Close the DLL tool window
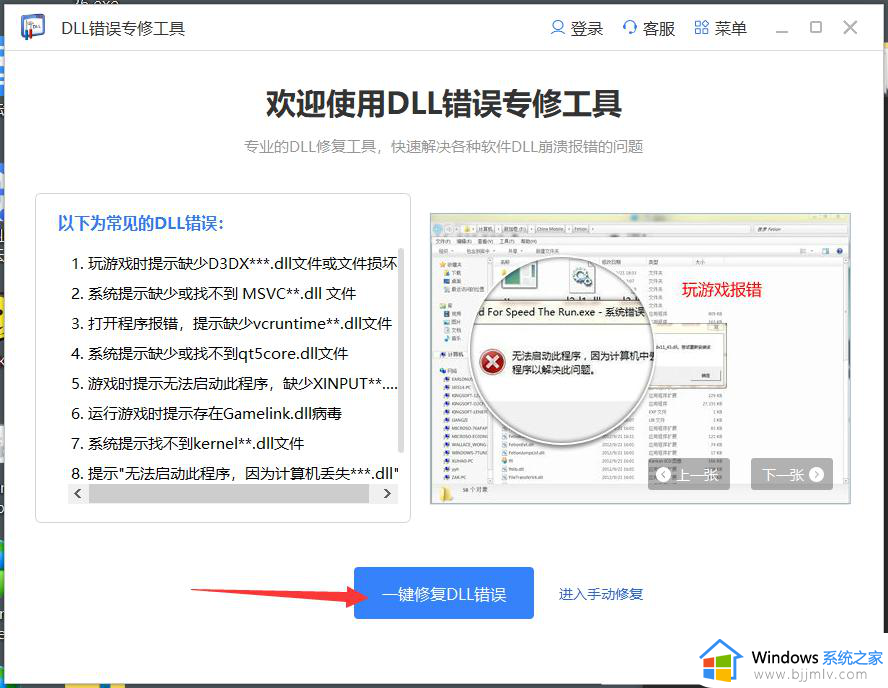The image size is (888, 688). [x=850, y=27]
